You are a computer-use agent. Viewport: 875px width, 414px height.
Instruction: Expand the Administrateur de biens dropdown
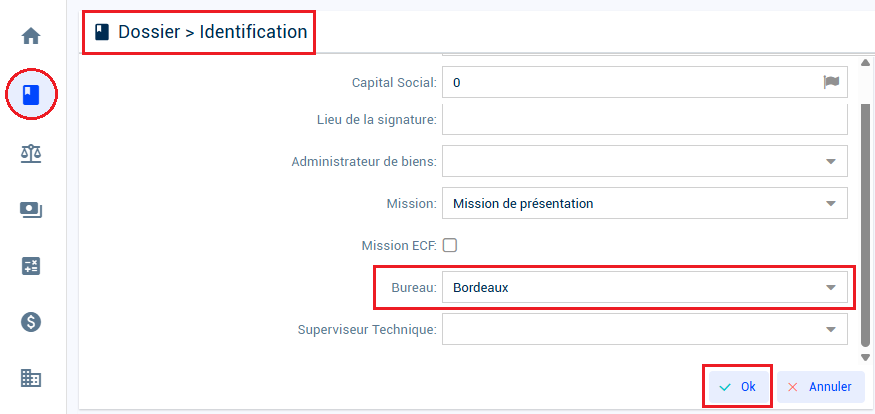(645, 161)
